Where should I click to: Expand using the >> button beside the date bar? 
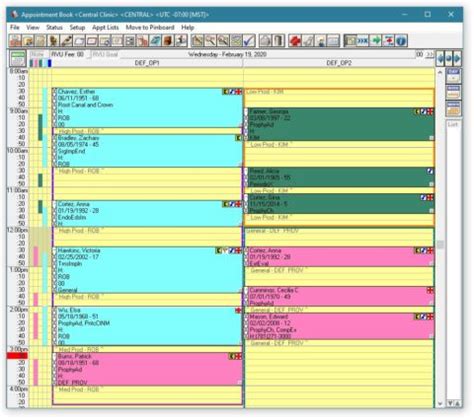[430, 54]
